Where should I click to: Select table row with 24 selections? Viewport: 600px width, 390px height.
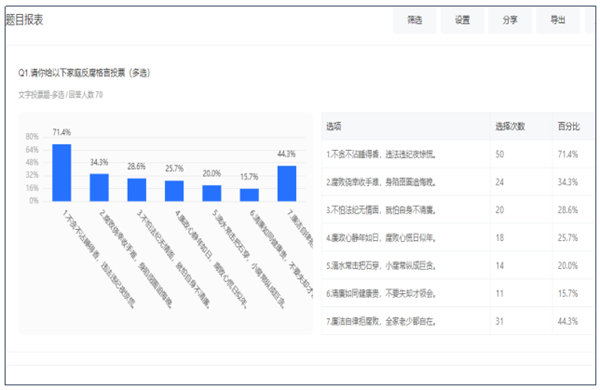[x=457, y=182]
